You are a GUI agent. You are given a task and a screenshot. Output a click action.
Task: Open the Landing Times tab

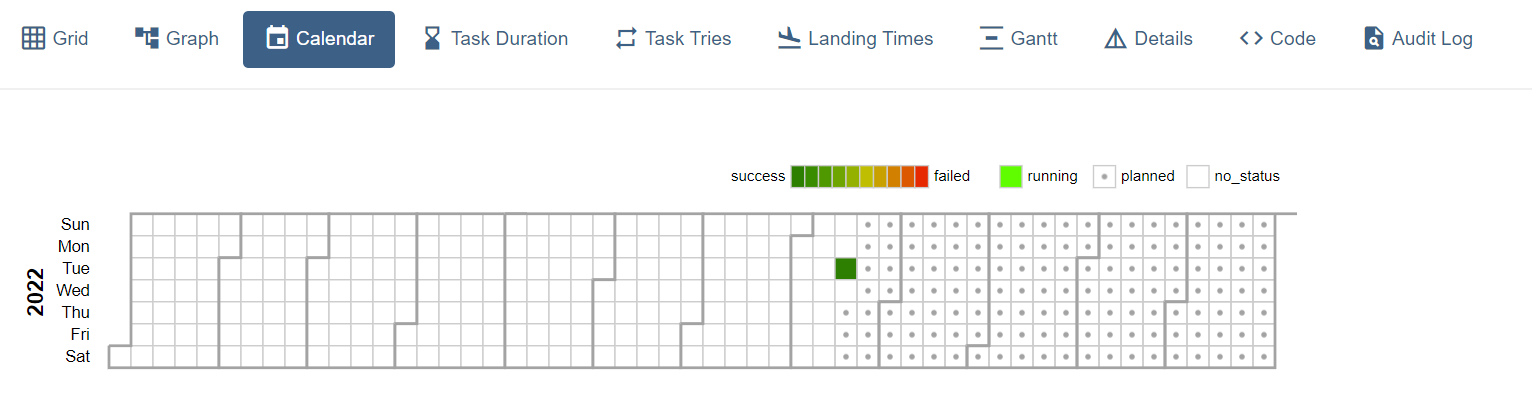[x=855, y=39]
